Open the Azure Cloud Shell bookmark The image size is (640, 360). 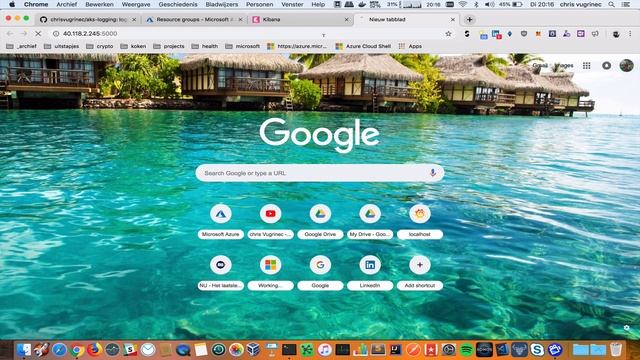coord(363,46)
